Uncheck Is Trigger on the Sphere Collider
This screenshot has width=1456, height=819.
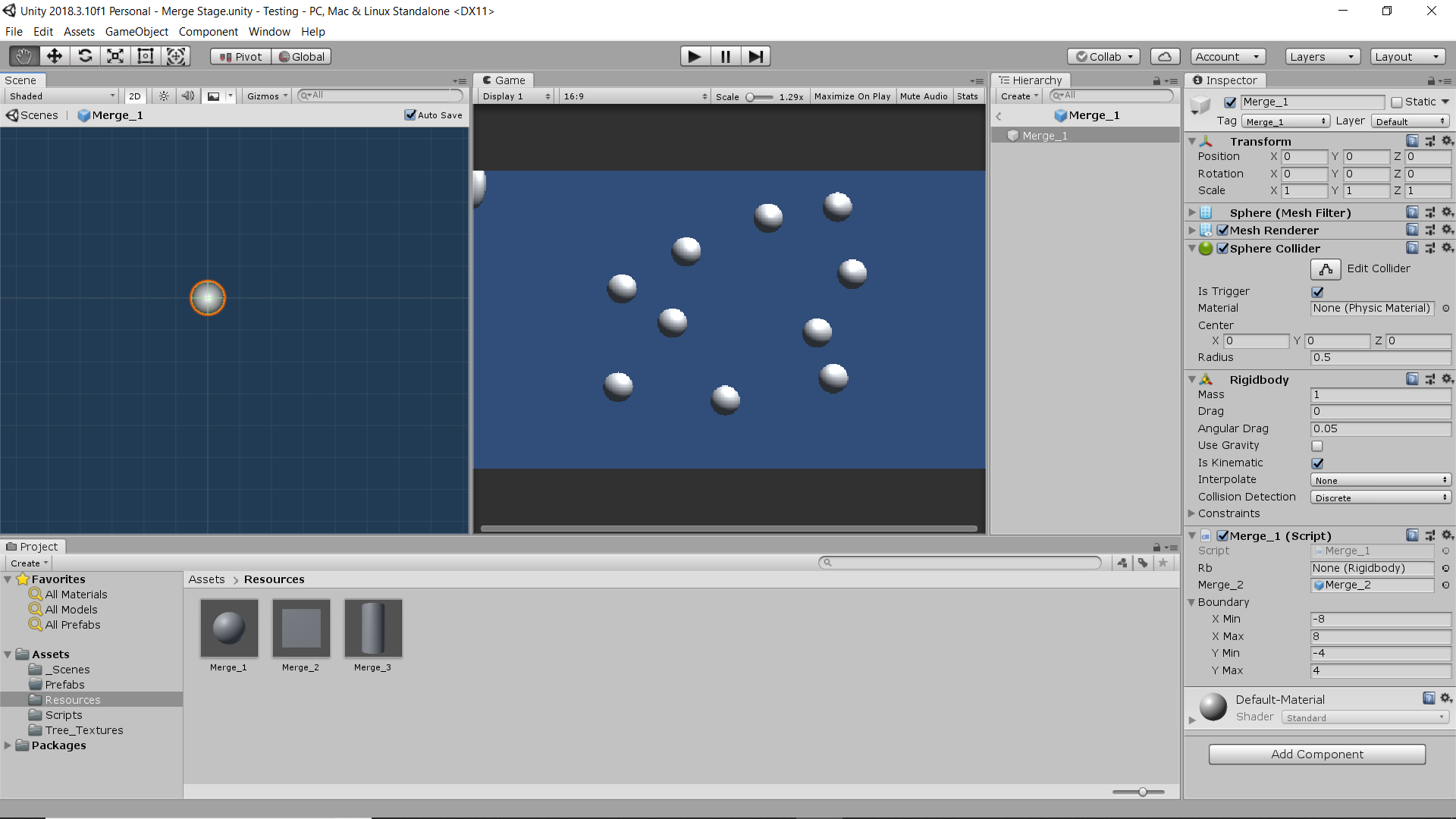[x=1317, y=291]
